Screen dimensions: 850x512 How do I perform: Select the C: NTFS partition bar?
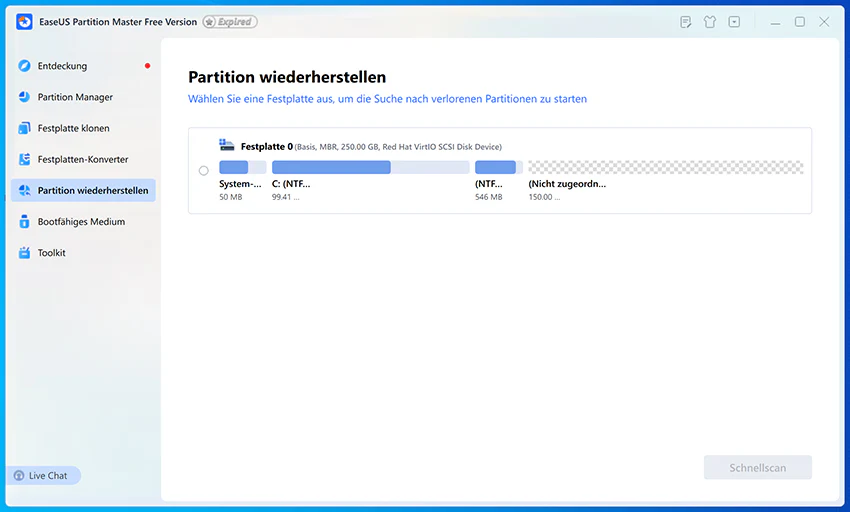coord(370,167)
